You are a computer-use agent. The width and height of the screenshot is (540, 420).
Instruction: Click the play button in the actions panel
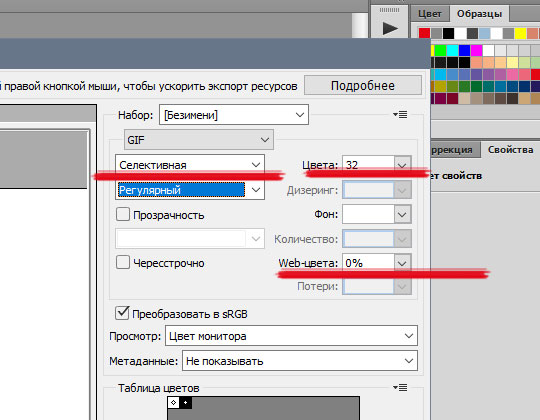(x=390, y=28)
